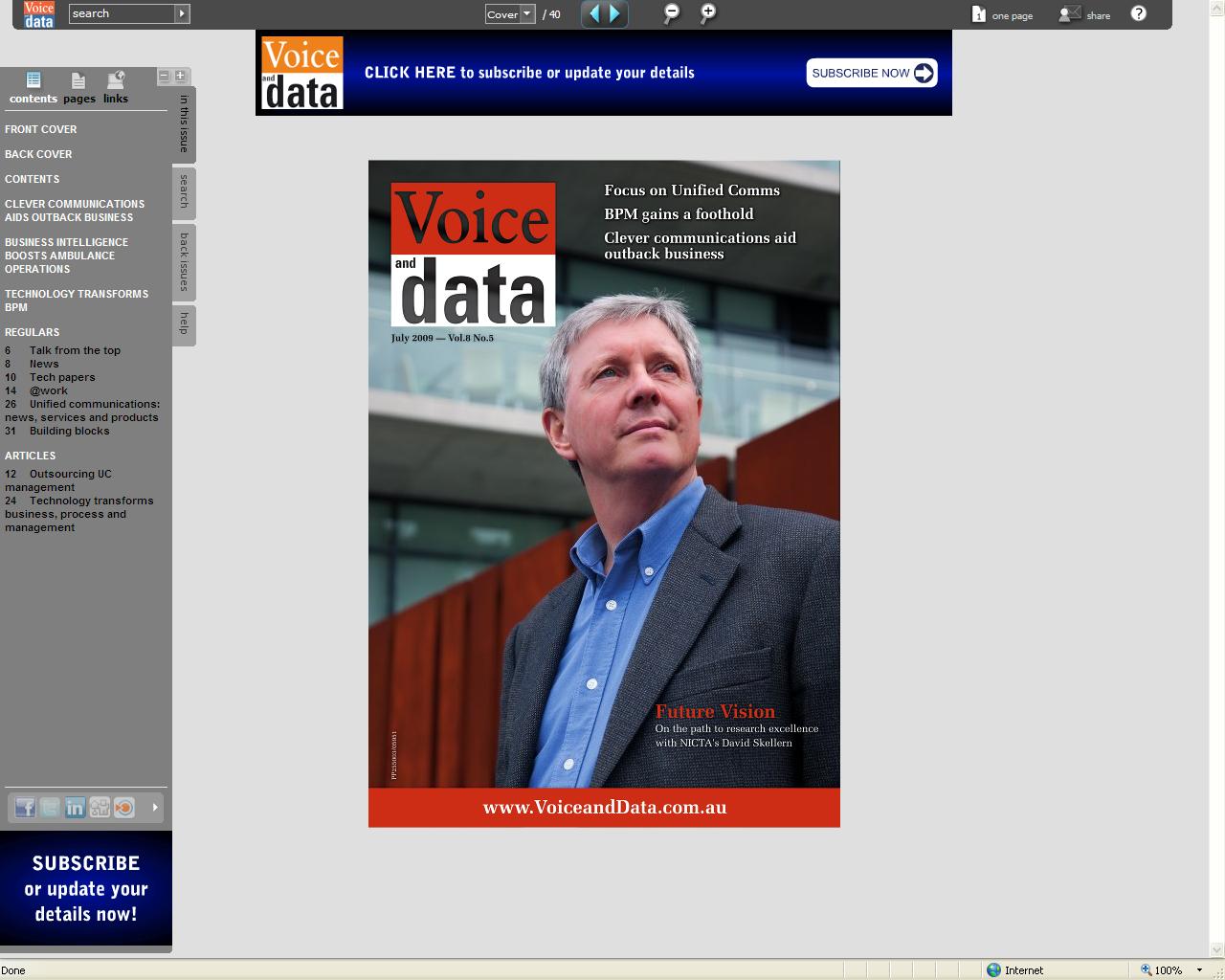Click the sidebar 'SUBSCRIBE or update your details' banner
The image size is (1225, 980).
pos(86,888)
